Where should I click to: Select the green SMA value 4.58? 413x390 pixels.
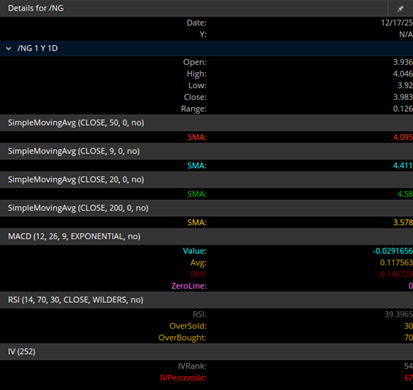point(405,194)
